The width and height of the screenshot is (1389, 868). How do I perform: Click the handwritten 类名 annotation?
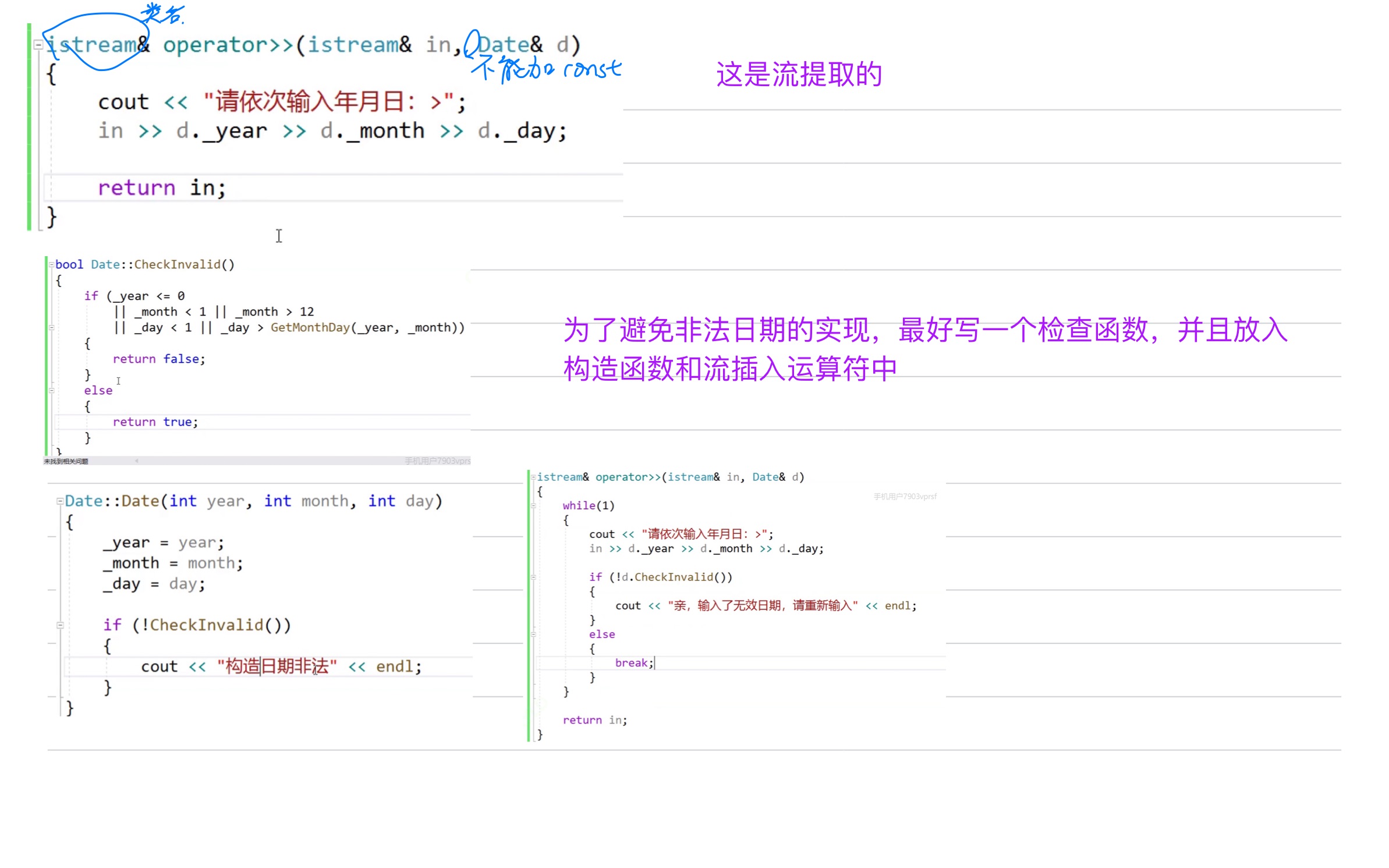[162, 13]
